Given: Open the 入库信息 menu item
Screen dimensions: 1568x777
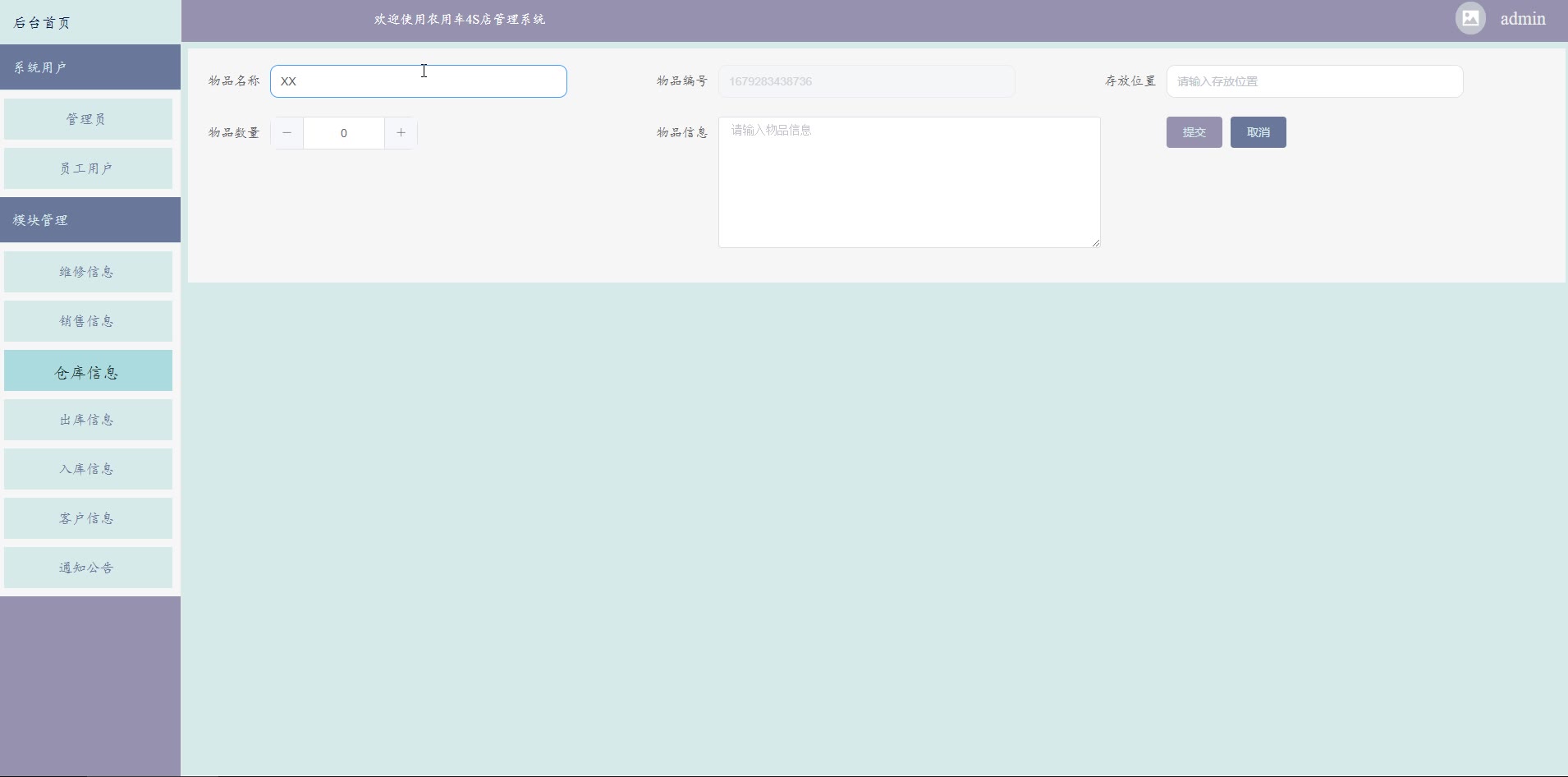Looking at the screenshot, I should (88, 469).
